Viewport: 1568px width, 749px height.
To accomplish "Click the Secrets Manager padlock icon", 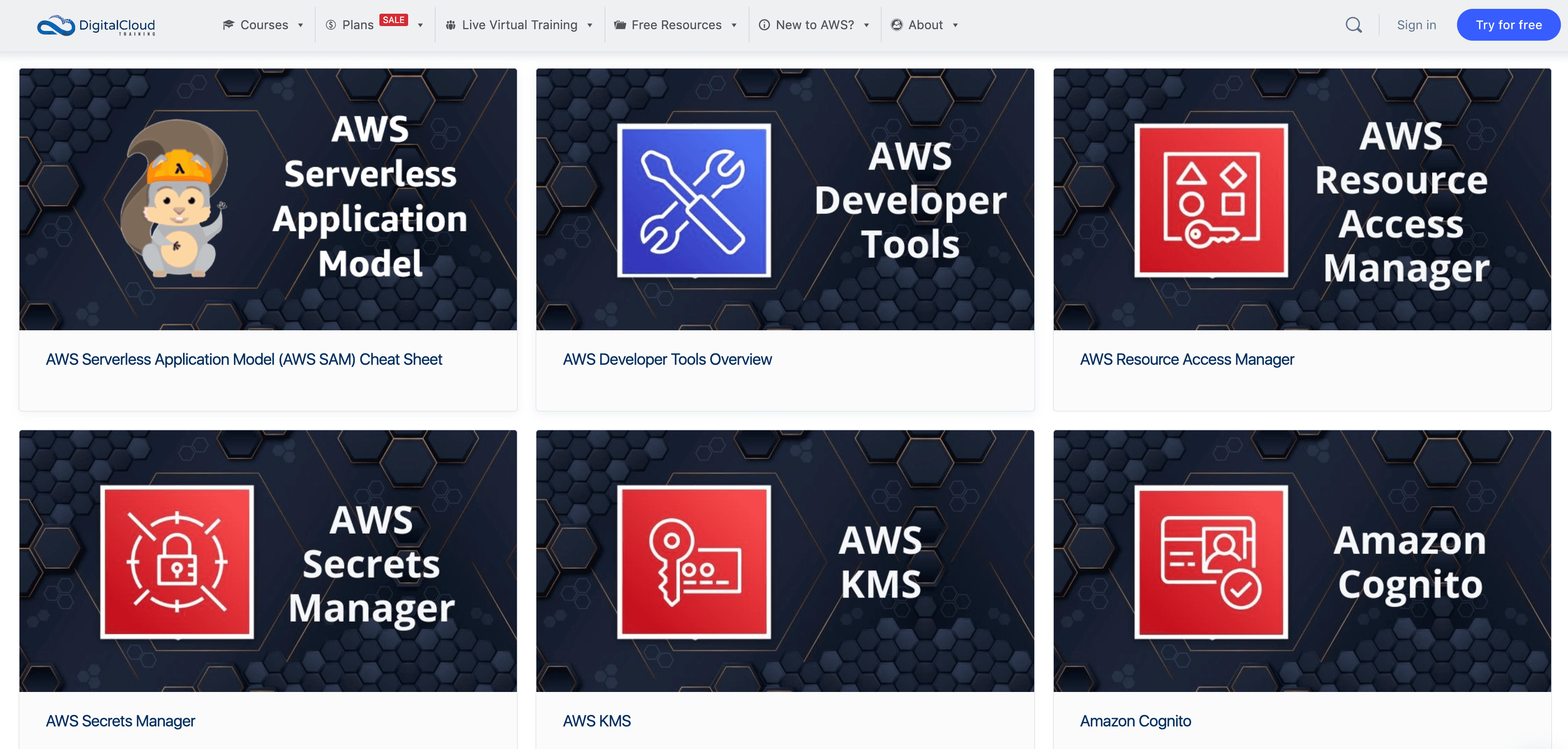I will pyautogui.click(x=177, y=562).
